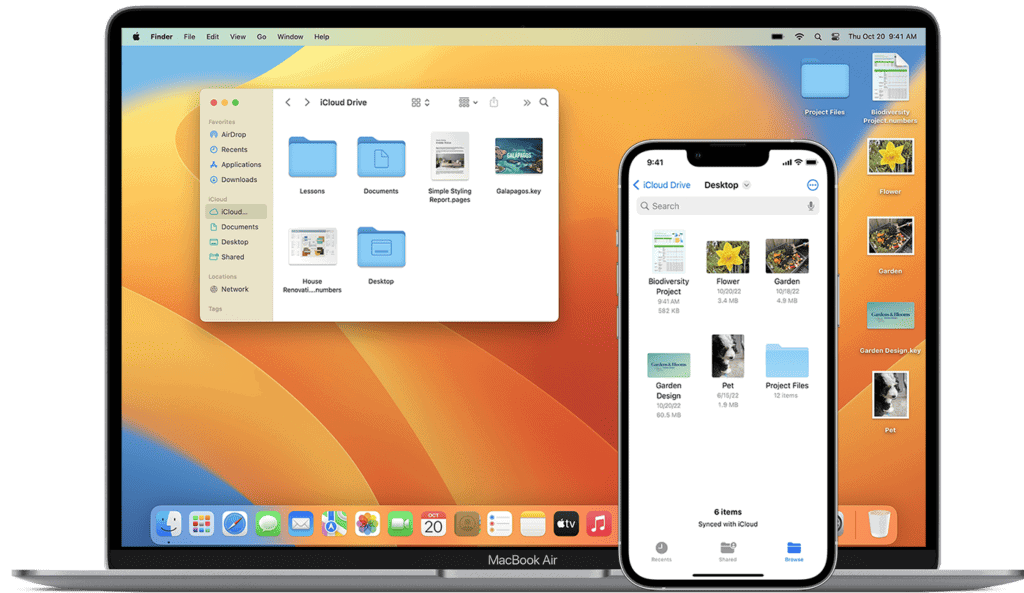
Task: Open Music app in Dock
Action: click(598, 524)
